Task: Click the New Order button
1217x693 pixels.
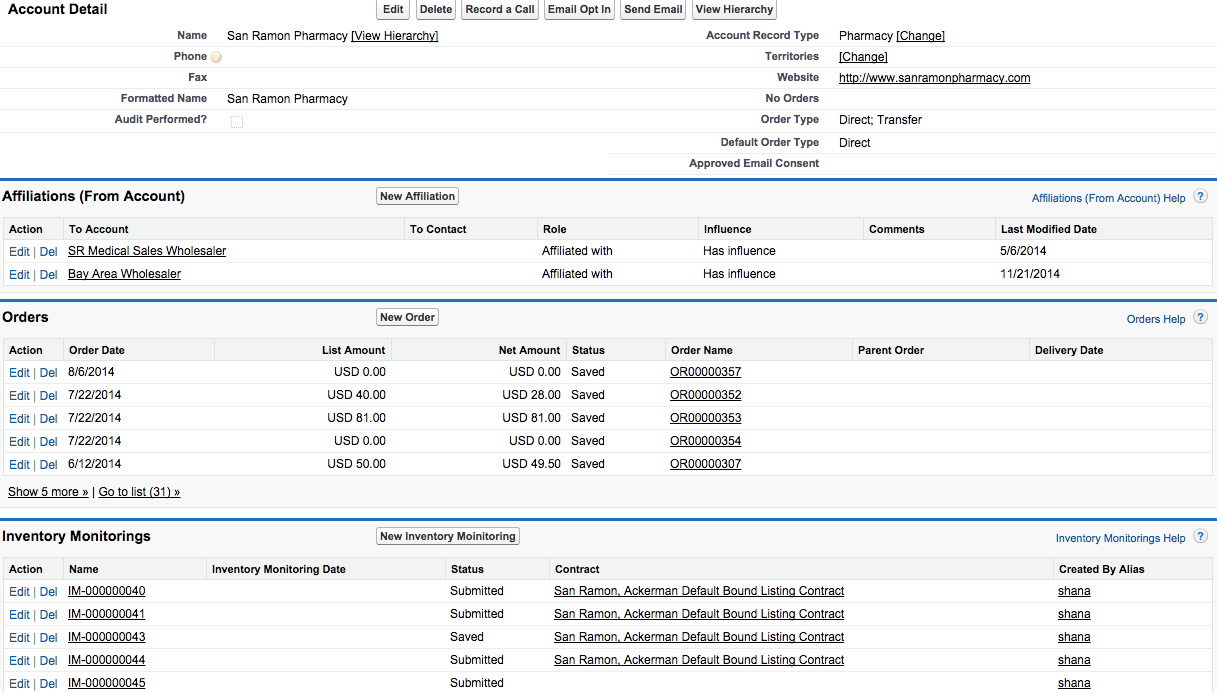Action: pyautogui.click(x=407, y=317)
